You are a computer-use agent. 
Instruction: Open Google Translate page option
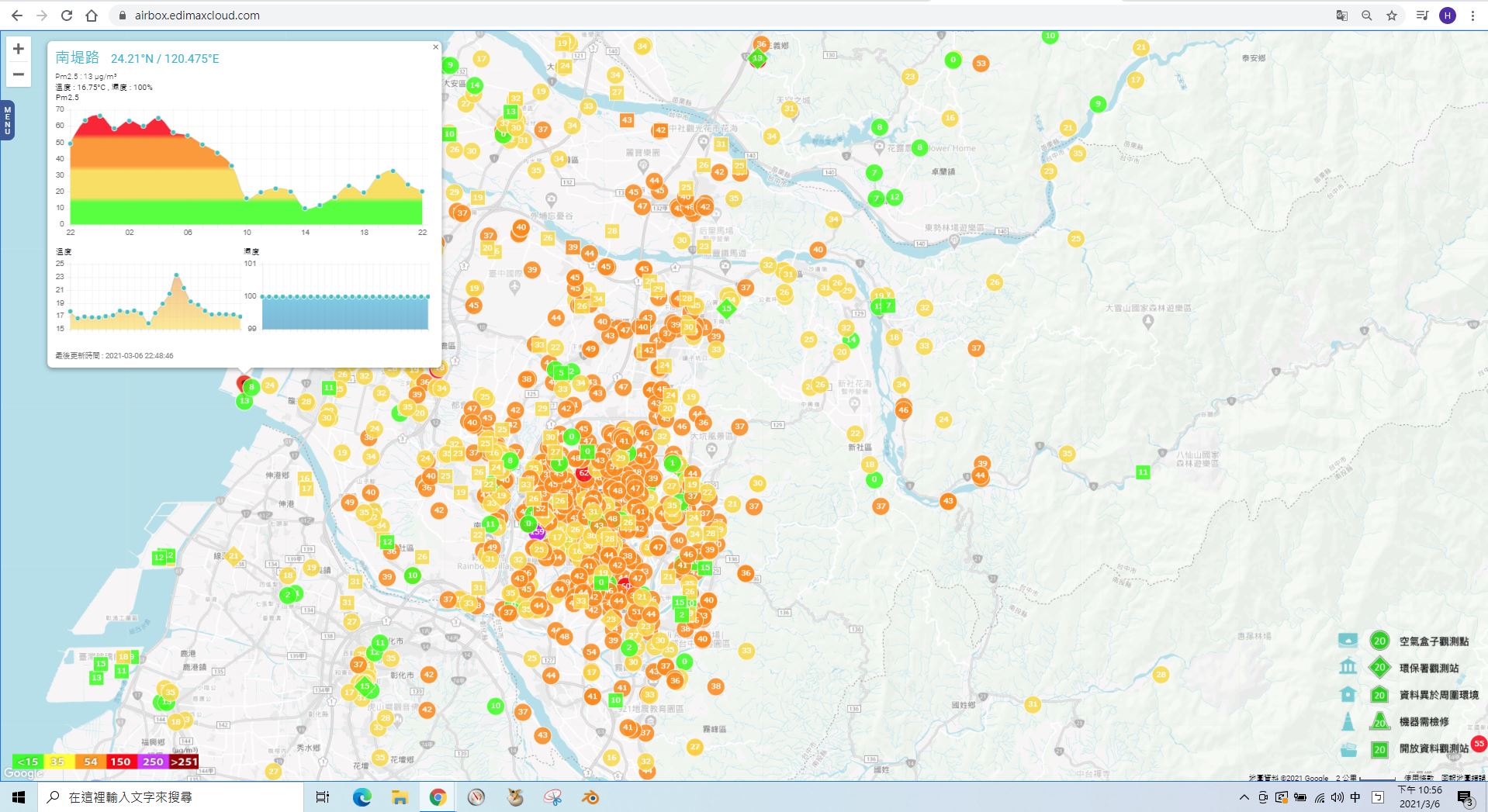(1342, 16)
